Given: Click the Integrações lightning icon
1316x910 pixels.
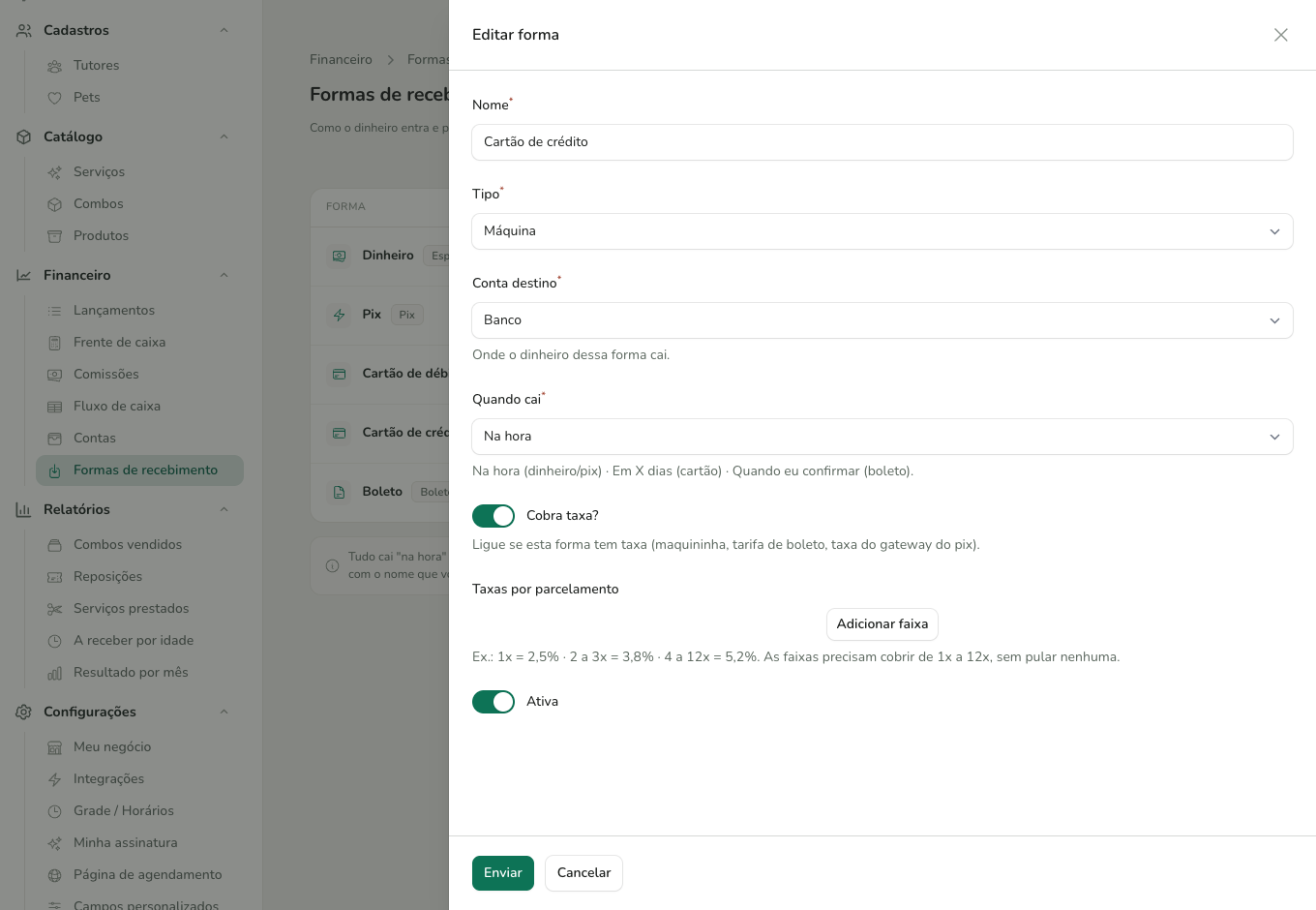Looking at the screenshot, I should point(55,779).
